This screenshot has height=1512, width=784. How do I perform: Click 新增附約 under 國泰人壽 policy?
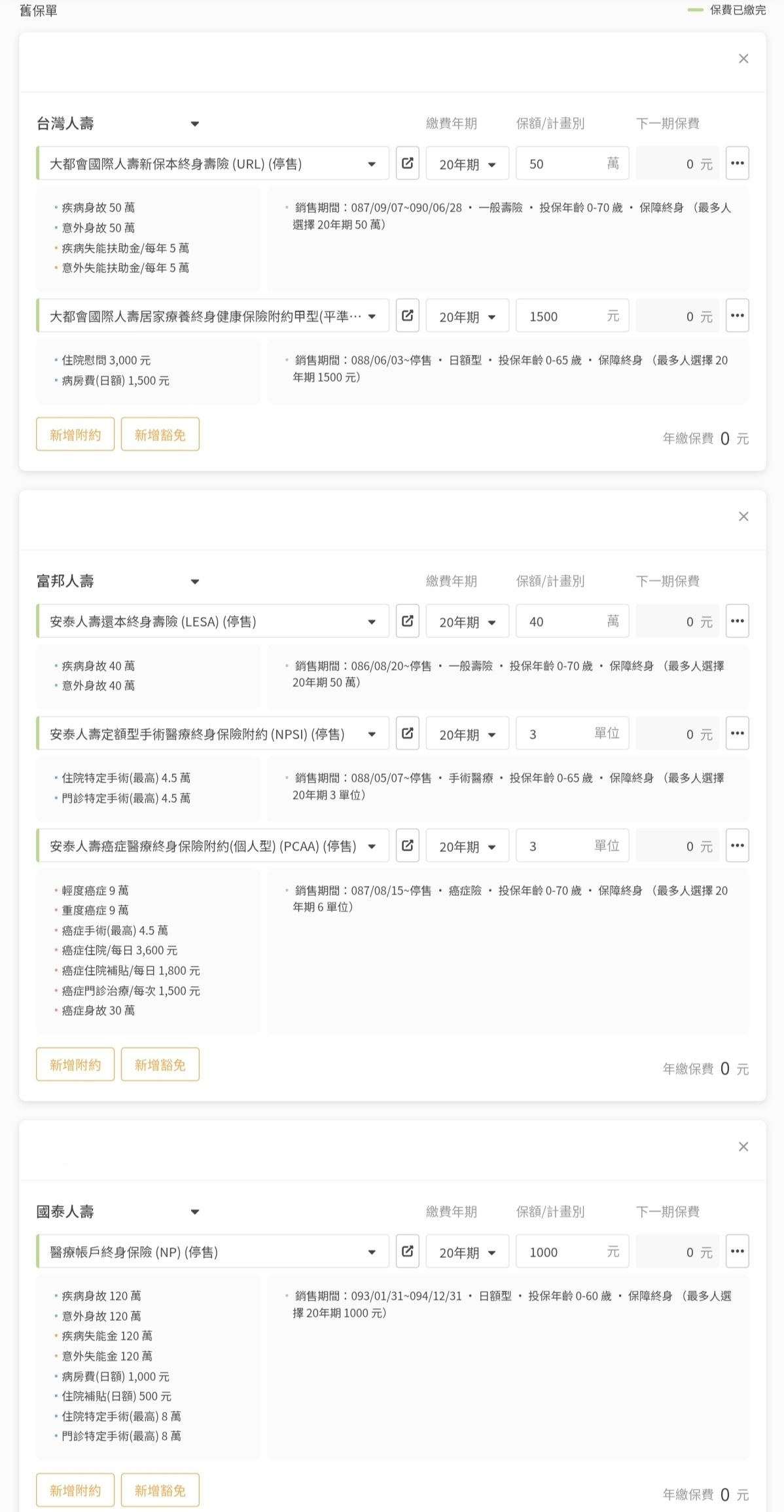point(75,1490)
